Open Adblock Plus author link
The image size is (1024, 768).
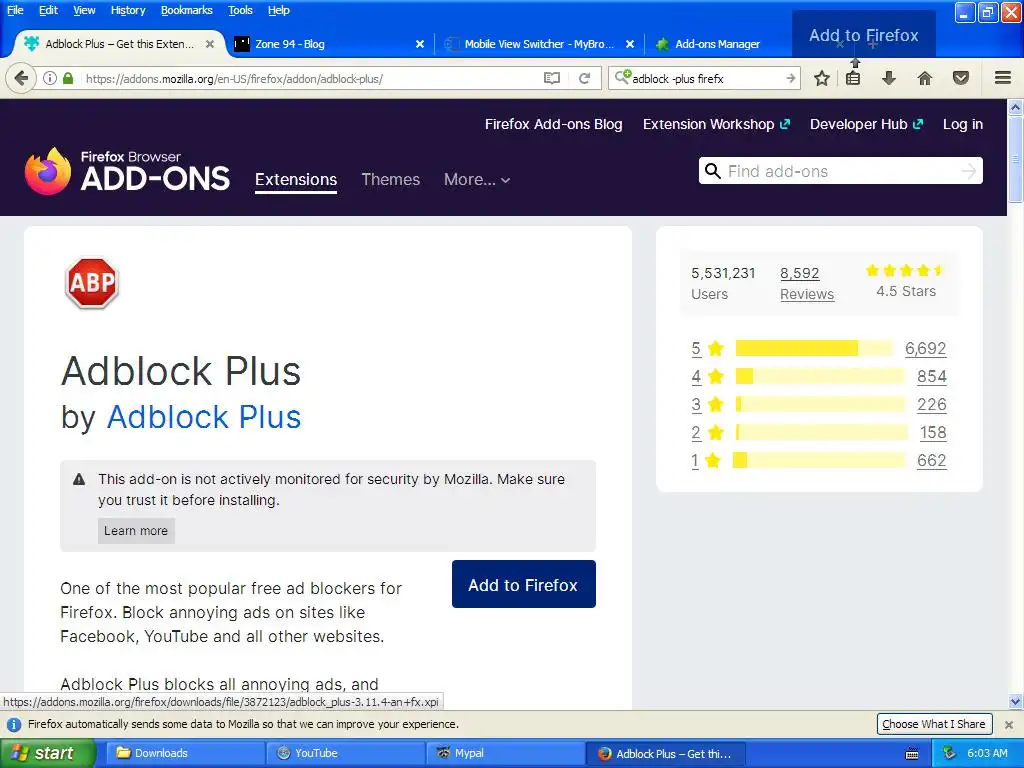(204, 417)
